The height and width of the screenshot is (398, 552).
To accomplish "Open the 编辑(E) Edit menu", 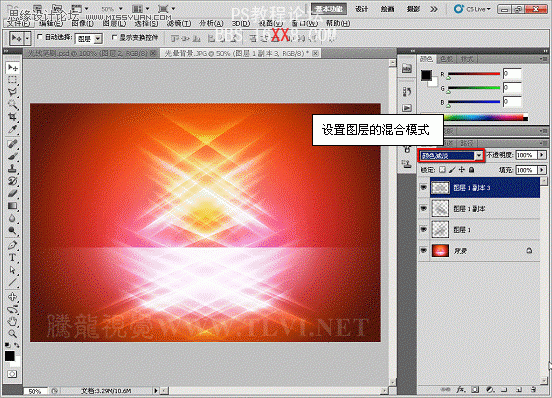I will [51, 23].
